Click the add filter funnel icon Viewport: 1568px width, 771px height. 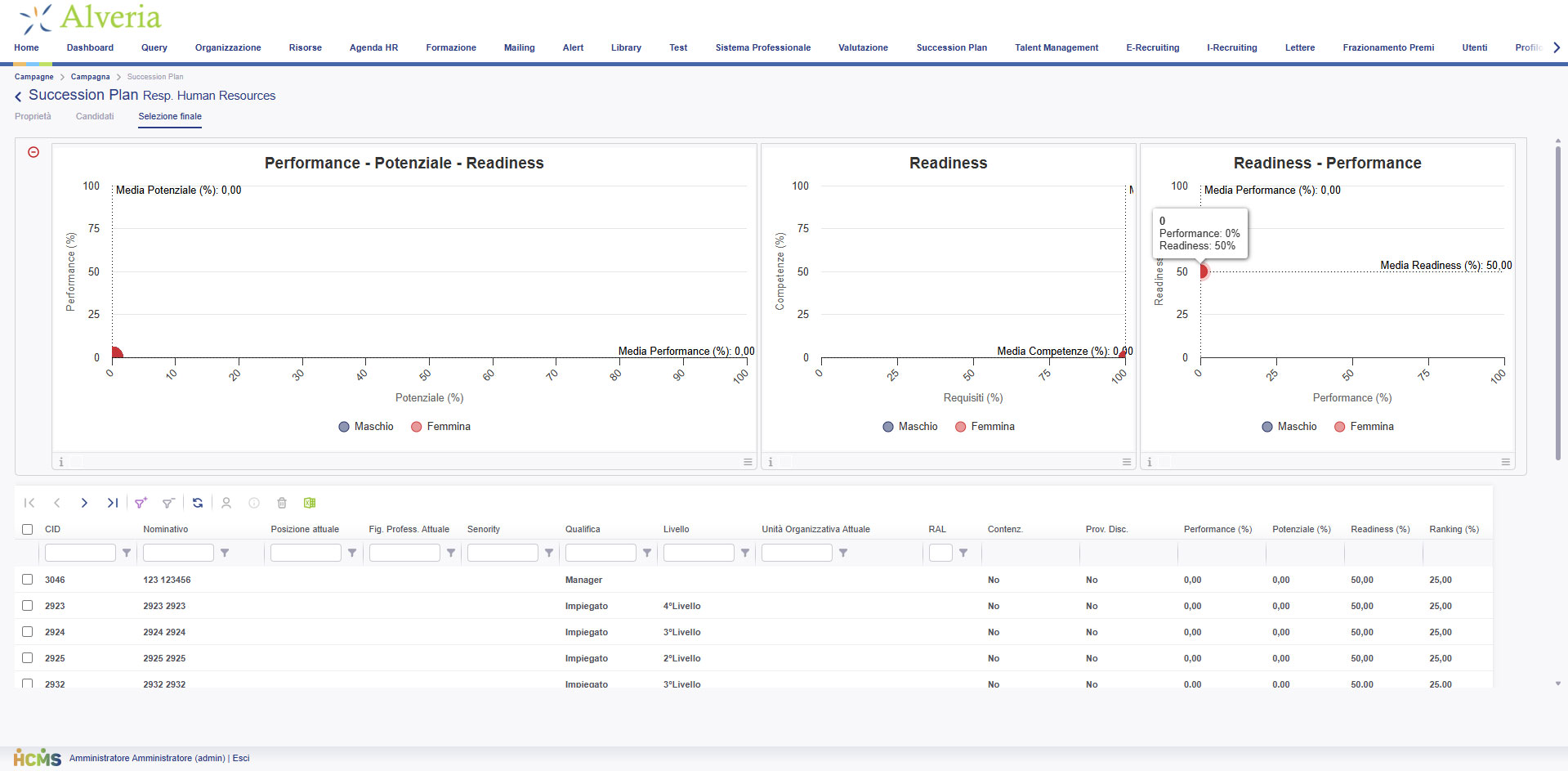point(141,503)
